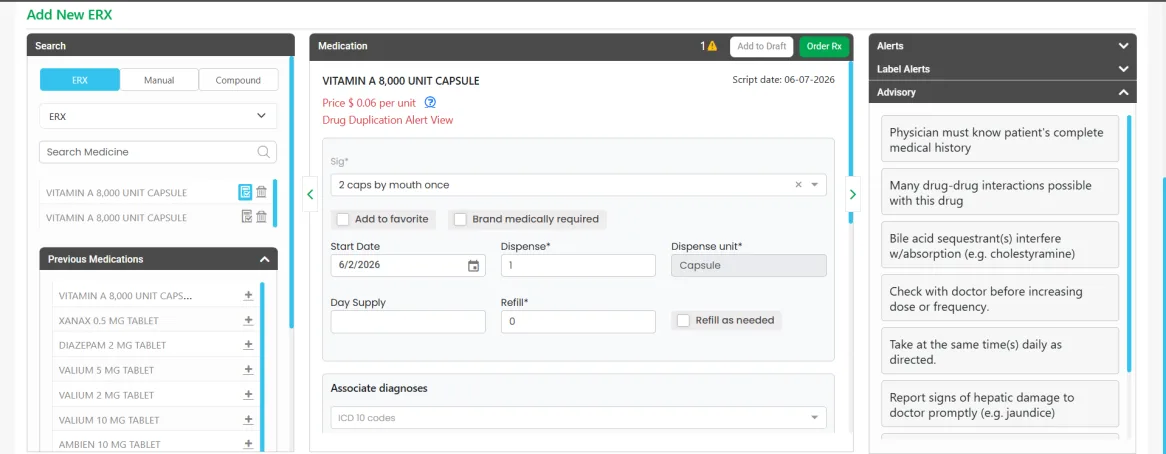Open Drug Duplication Alert View link

pyautogui.click(x=387, y=120)
